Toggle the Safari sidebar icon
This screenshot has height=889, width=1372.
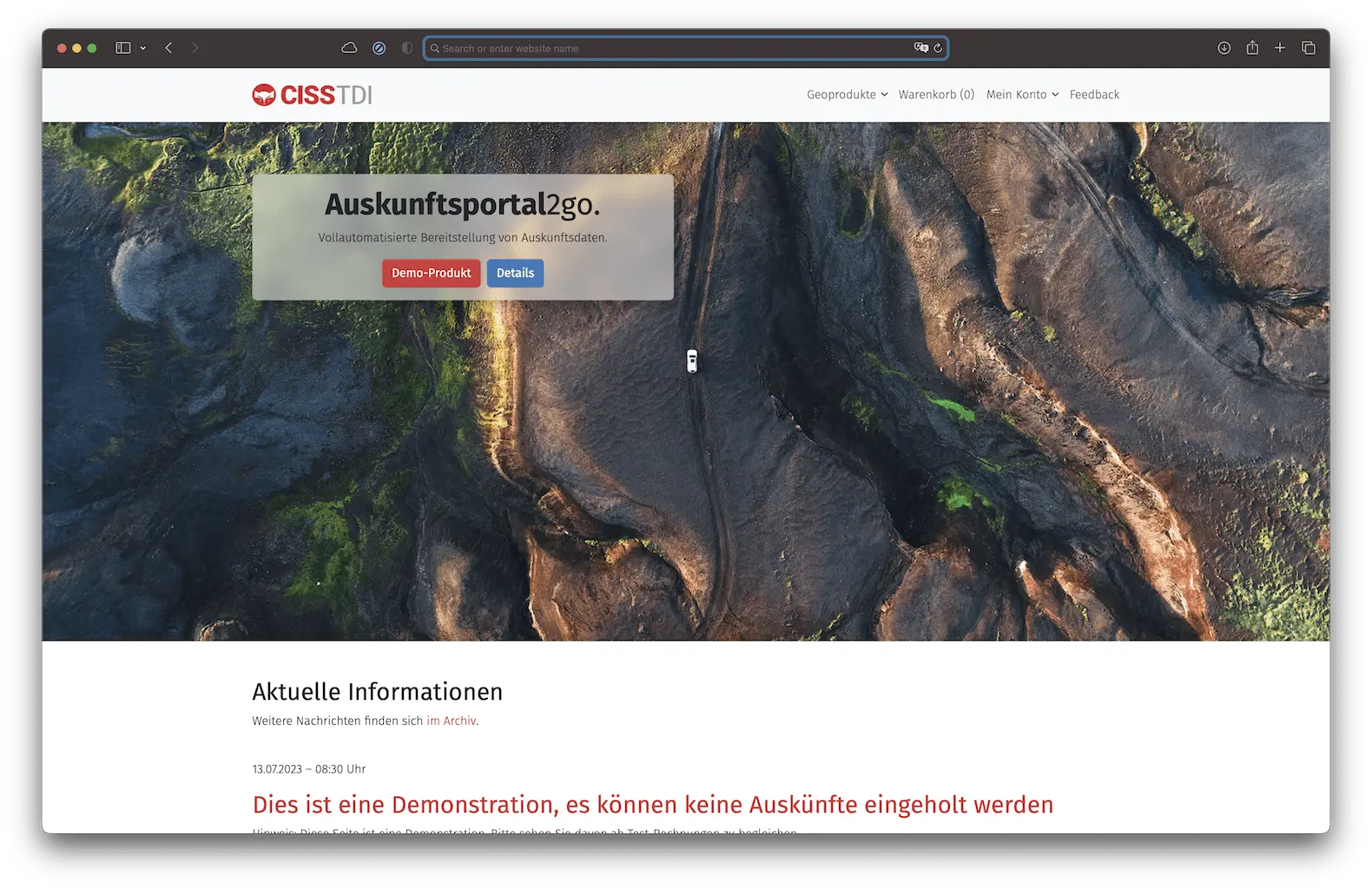[123, 48]
